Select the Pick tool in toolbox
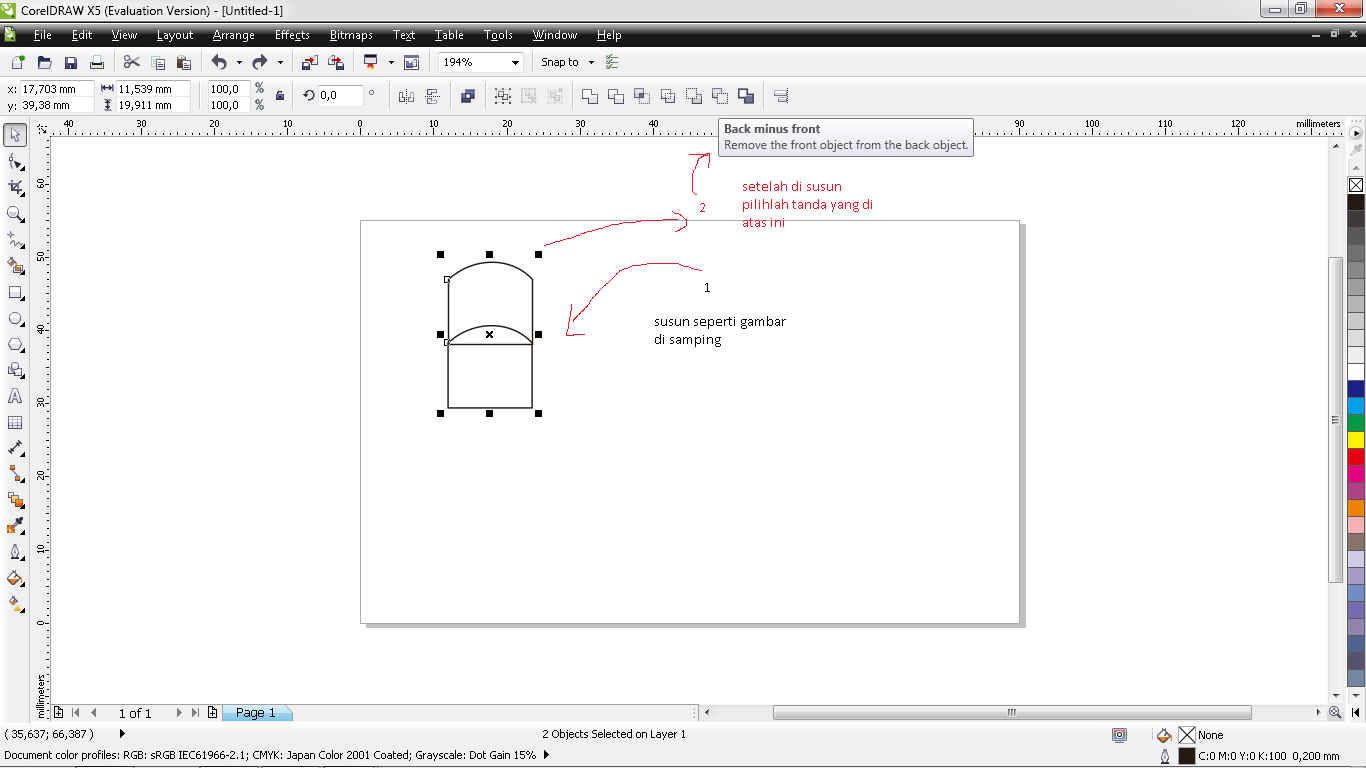Viewport: 1366px width, 768px height. (x=15, y=135)
